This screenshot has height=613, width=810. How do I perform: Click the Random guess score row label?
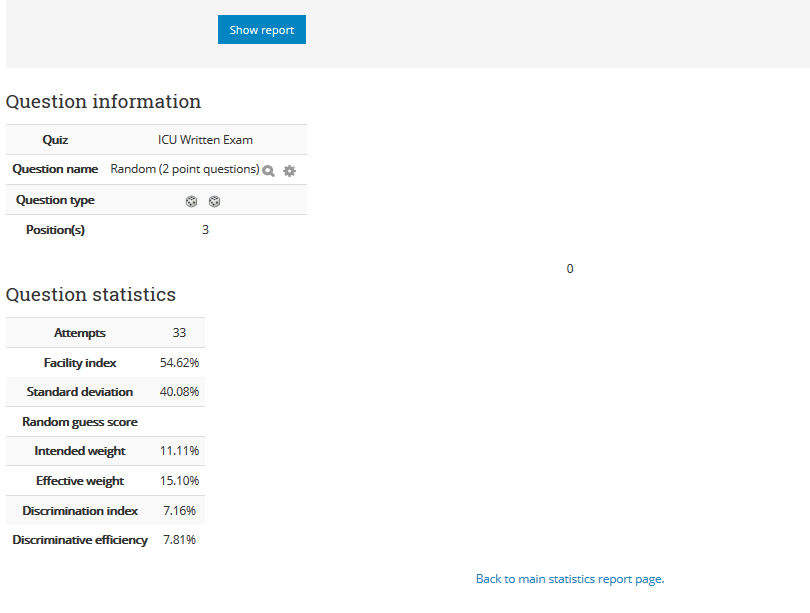pyautogui.click(x=80, y=422)
